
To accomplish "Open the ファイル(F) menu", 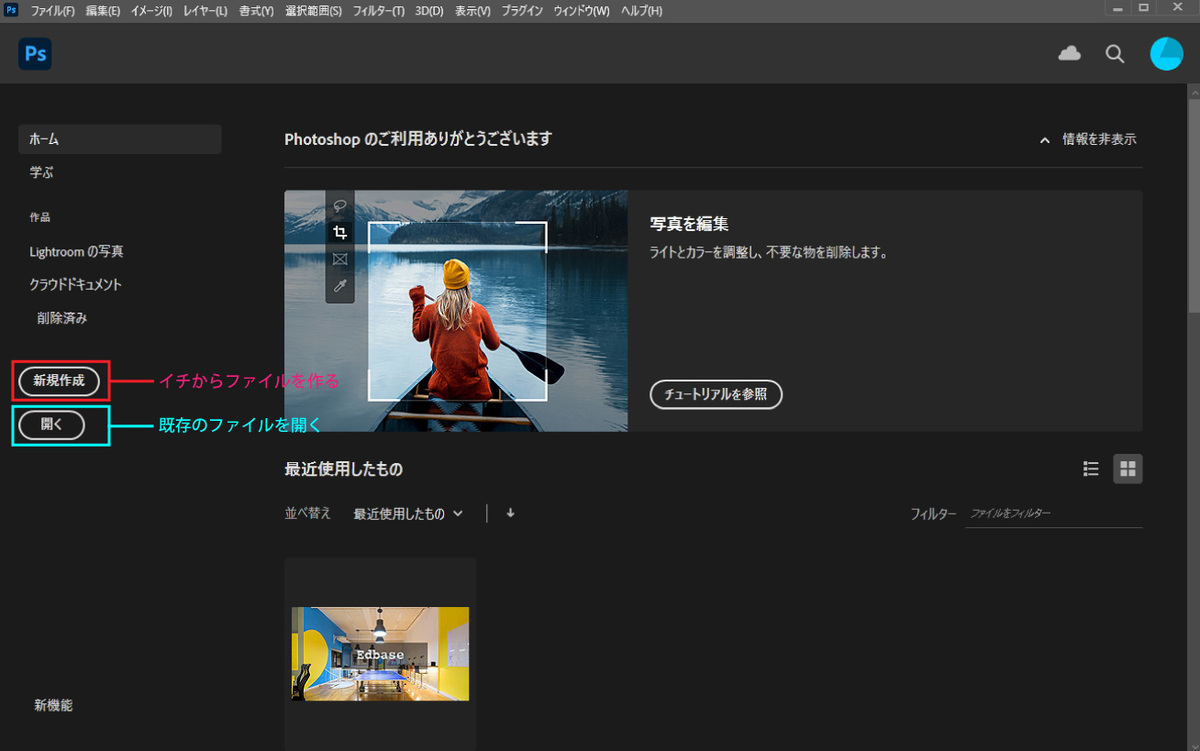I will click(53, 11).
